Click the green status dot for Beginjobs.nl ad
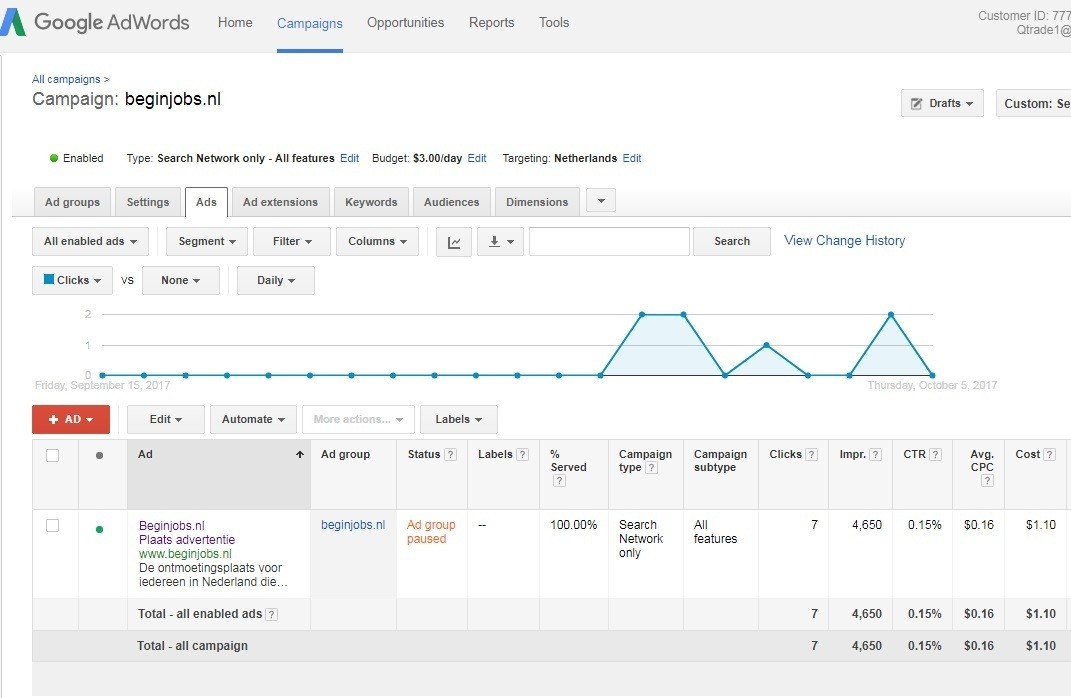This screenshot has width=1071, height=698. 99,529
